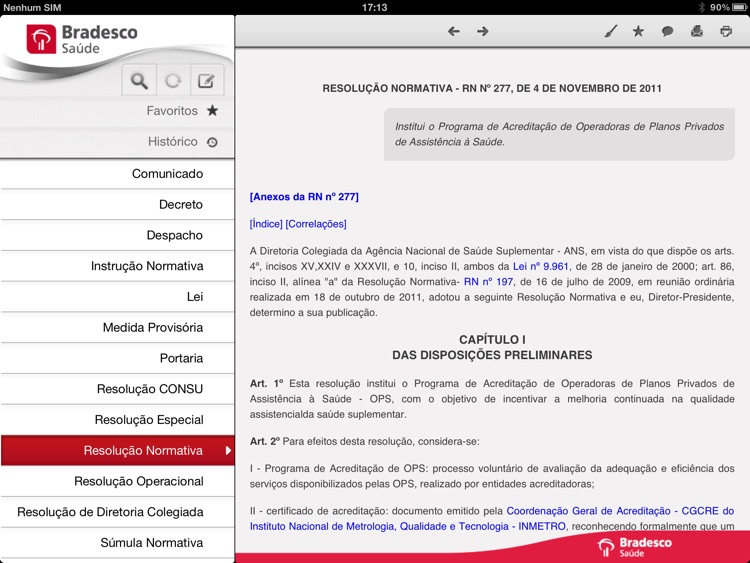The width and height of the screenshot is (750, 563).
Task: Tap the search magnifier icon
Action: pos(139,80)
